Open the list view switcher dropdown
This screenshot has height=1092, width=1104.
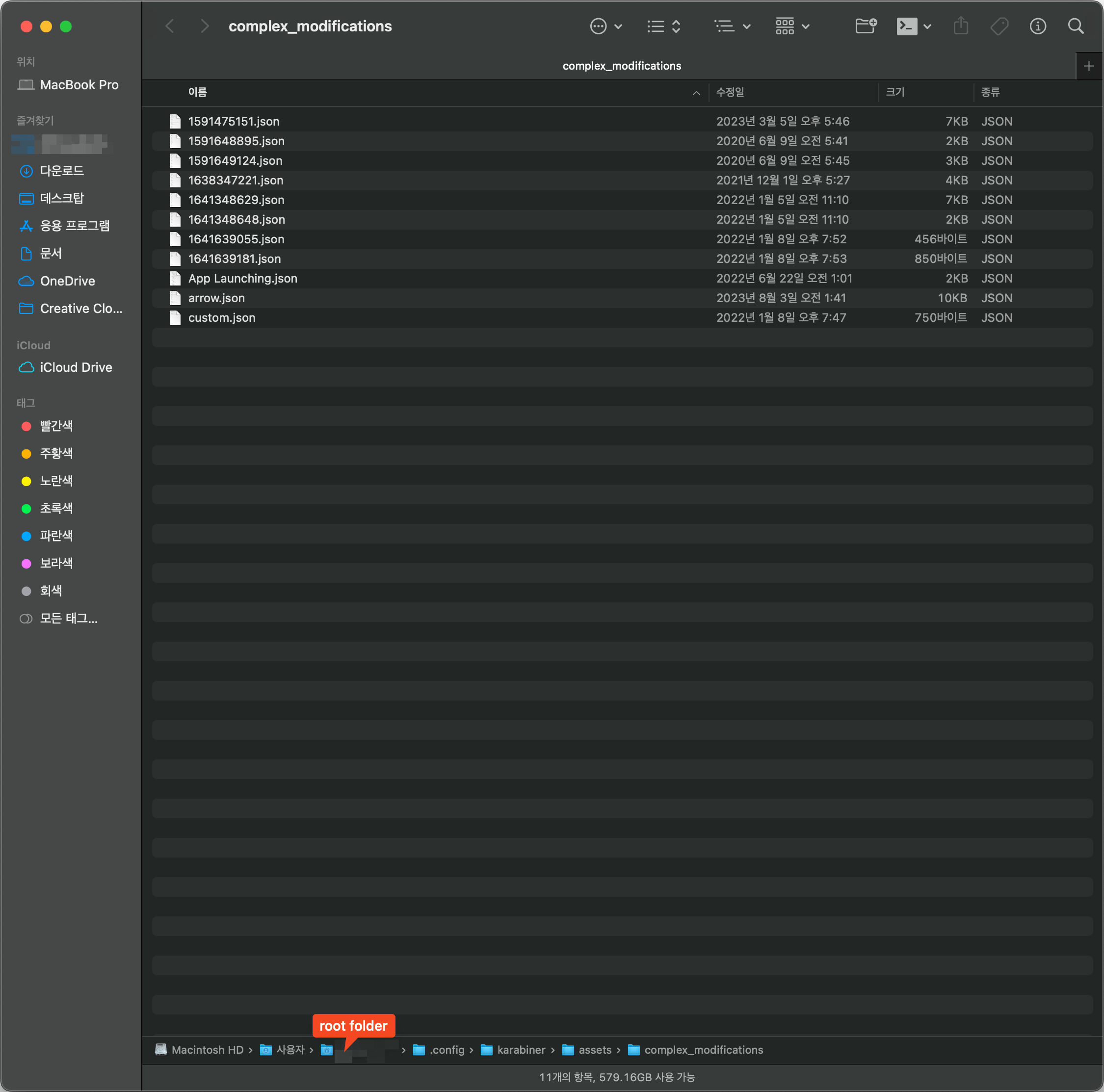[663, 26]
